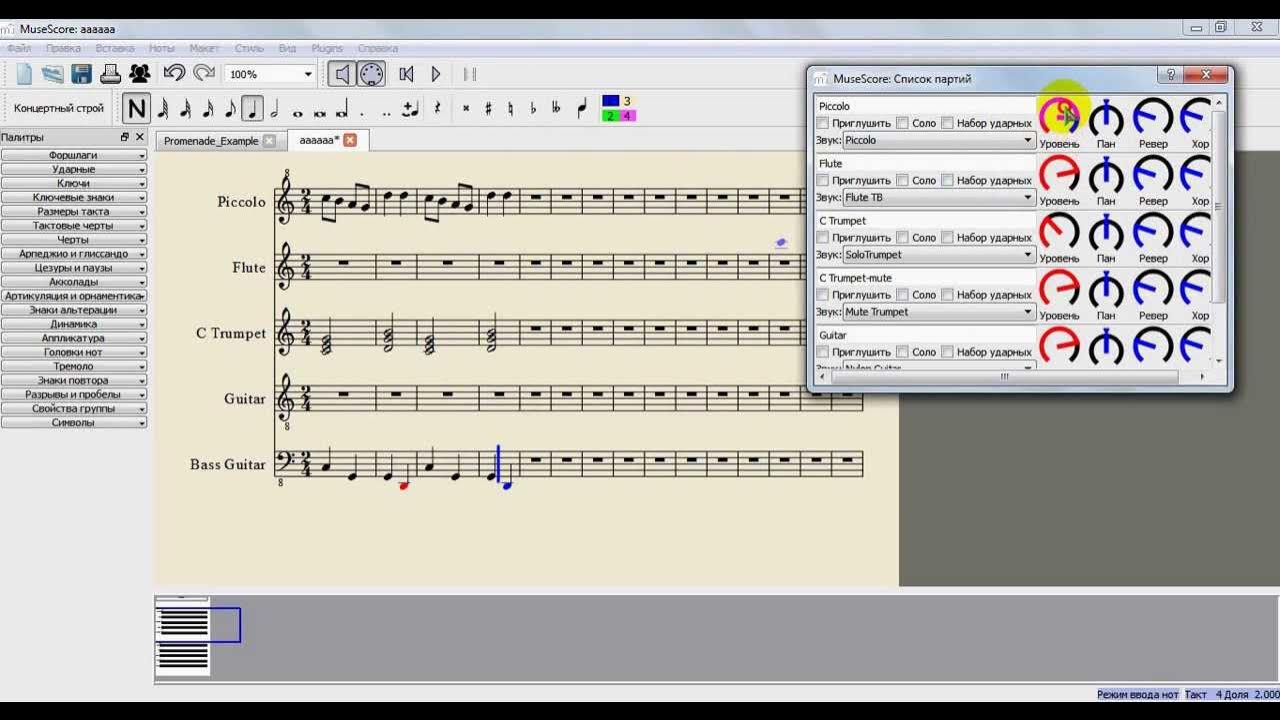Open the Стиль menu

[249, 48]
